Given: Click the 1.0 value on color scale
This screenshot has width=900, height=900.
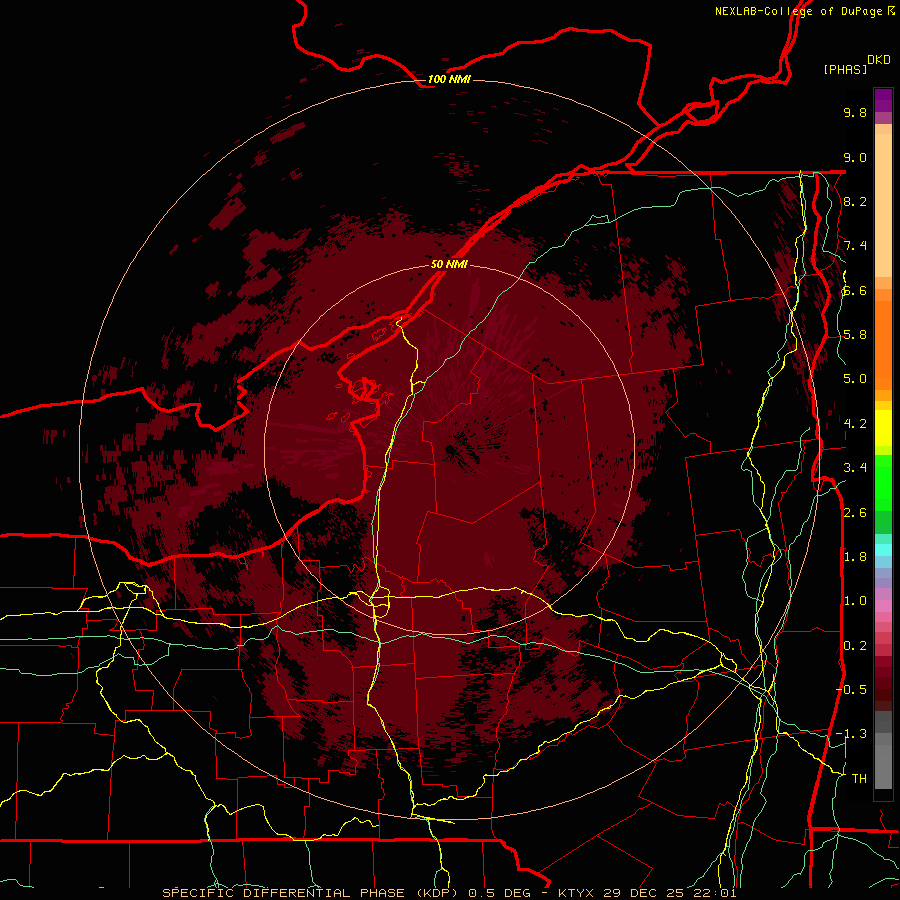Looking at the screenshot, I should tap(855, 601).
